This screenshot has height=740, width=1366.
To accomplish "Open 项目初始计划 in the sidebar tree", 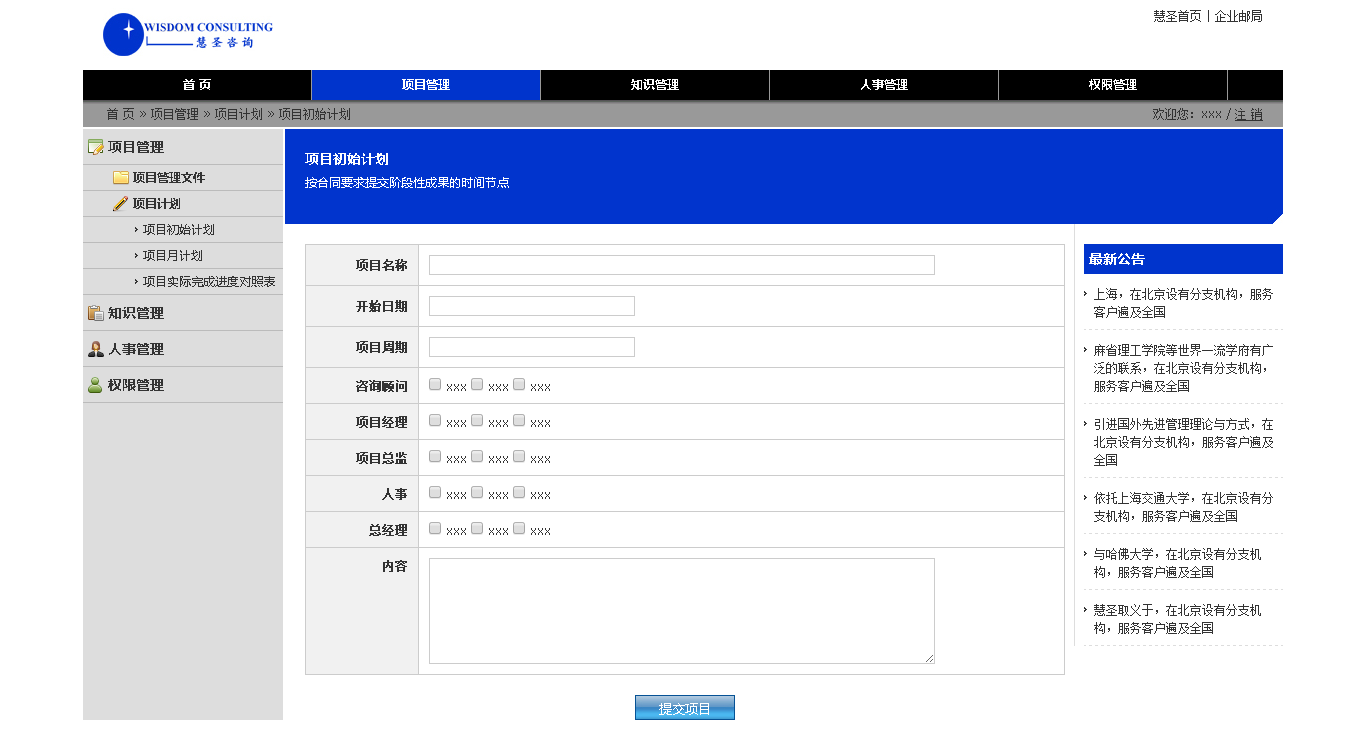I will point(178,230).
